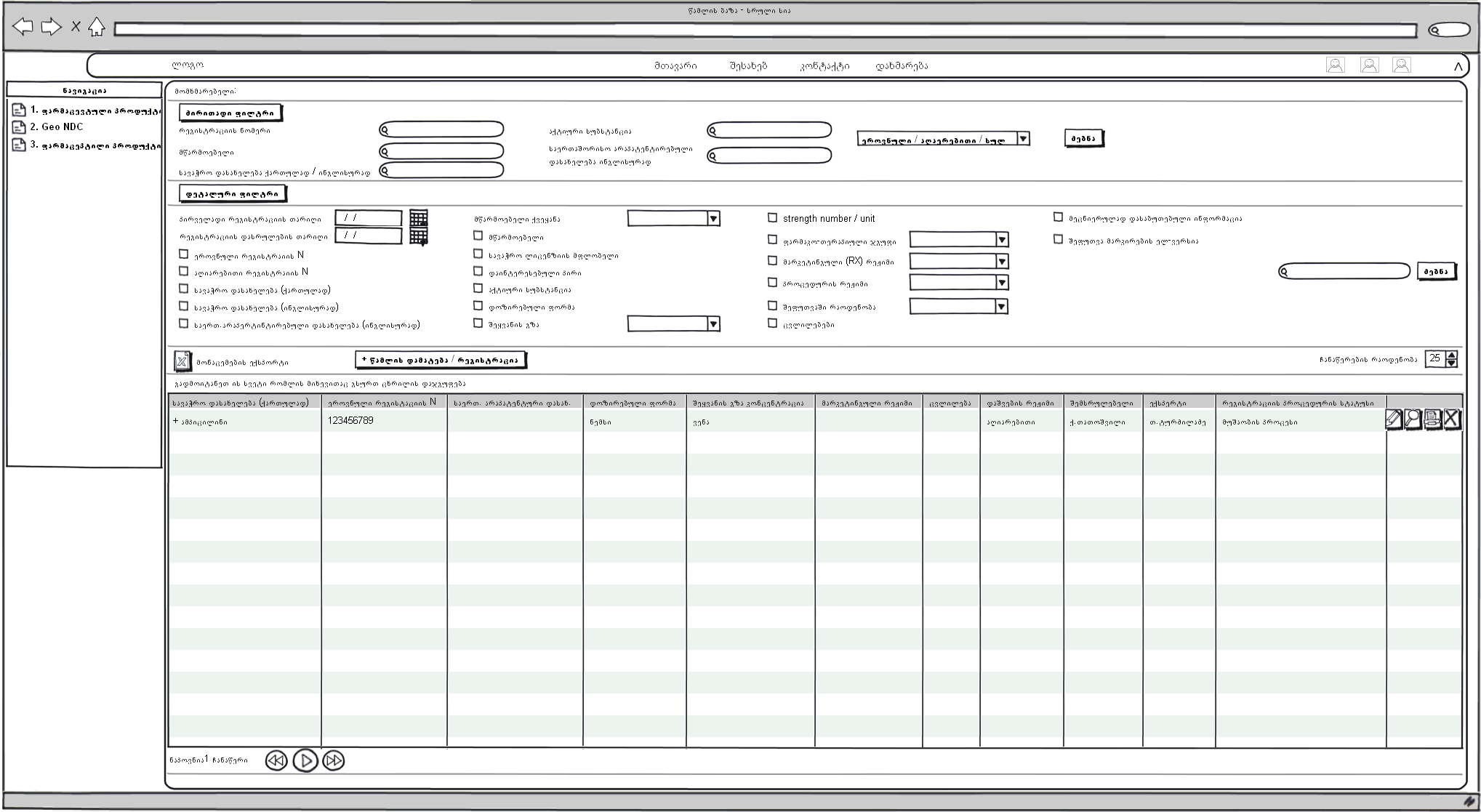Click the browser home icon
1481x812 pixels.
pyautogui.click(x=97, y=28)
